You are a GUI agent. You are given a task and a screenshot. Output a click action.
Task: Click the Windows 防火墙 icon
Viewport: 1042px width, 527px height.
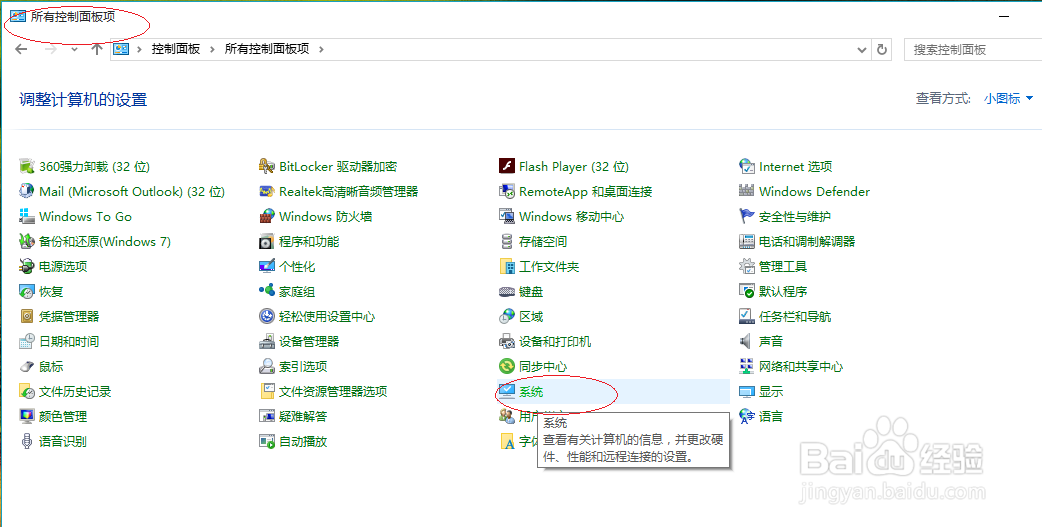point(267,216)
